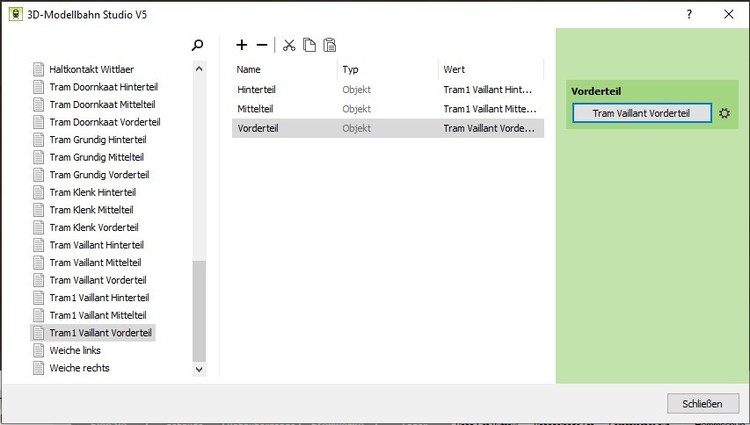
Task: Click document icon of Weiche links
Action: (x=39, y=350)
